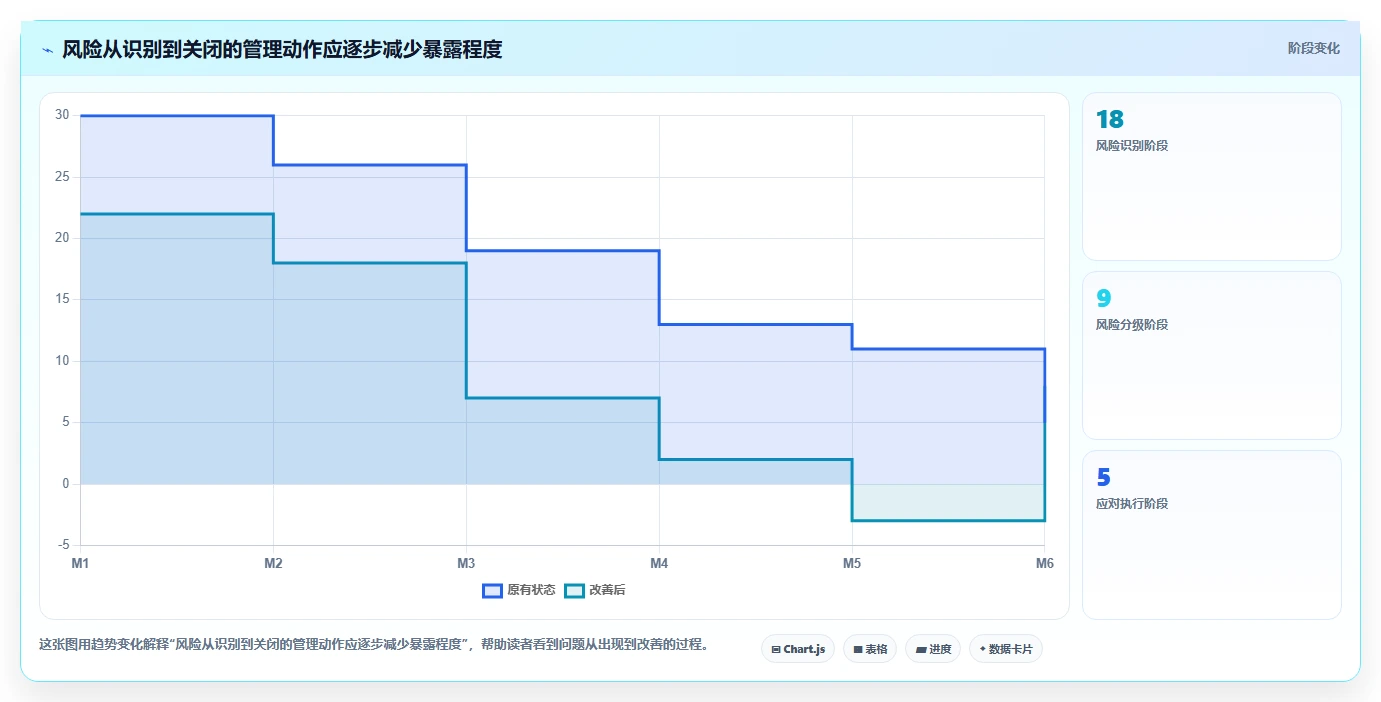This screenshot has height=702, width=1381.
Task: Click the M6 x-axis label
Action: [1045, 563]
